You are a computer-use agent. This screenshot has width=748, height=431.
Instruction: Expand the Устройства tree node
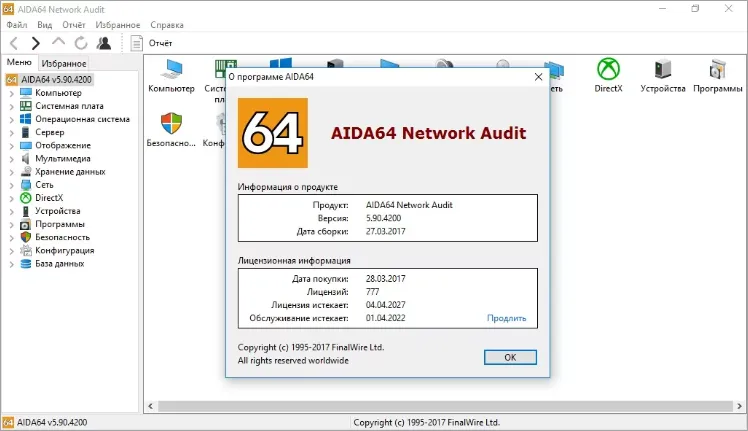click(x=11, y=211)
